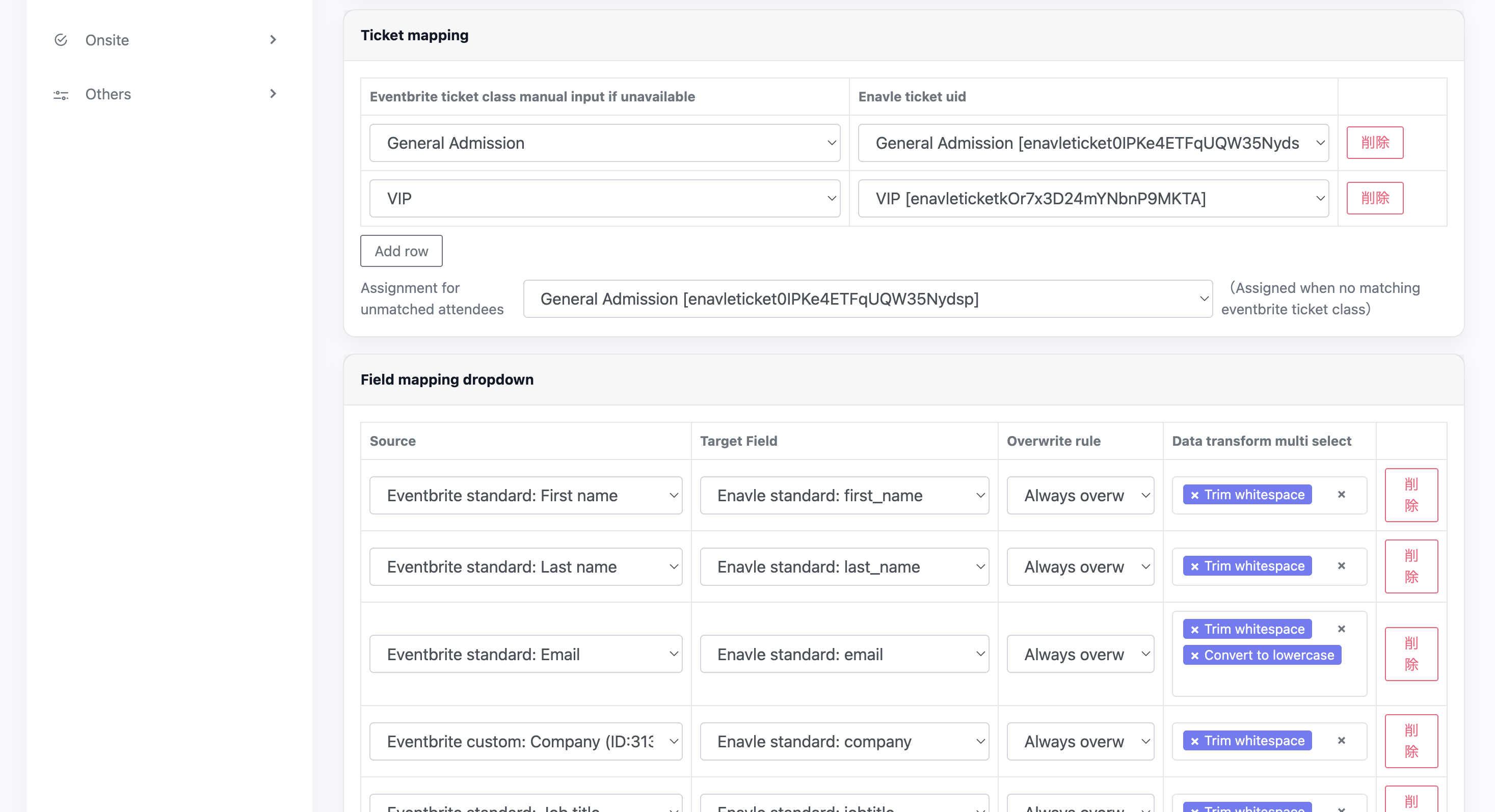The image size is (1495, 812).
Task: Remove Trim whitespace tag from First name row
Action: [1194, 495]
